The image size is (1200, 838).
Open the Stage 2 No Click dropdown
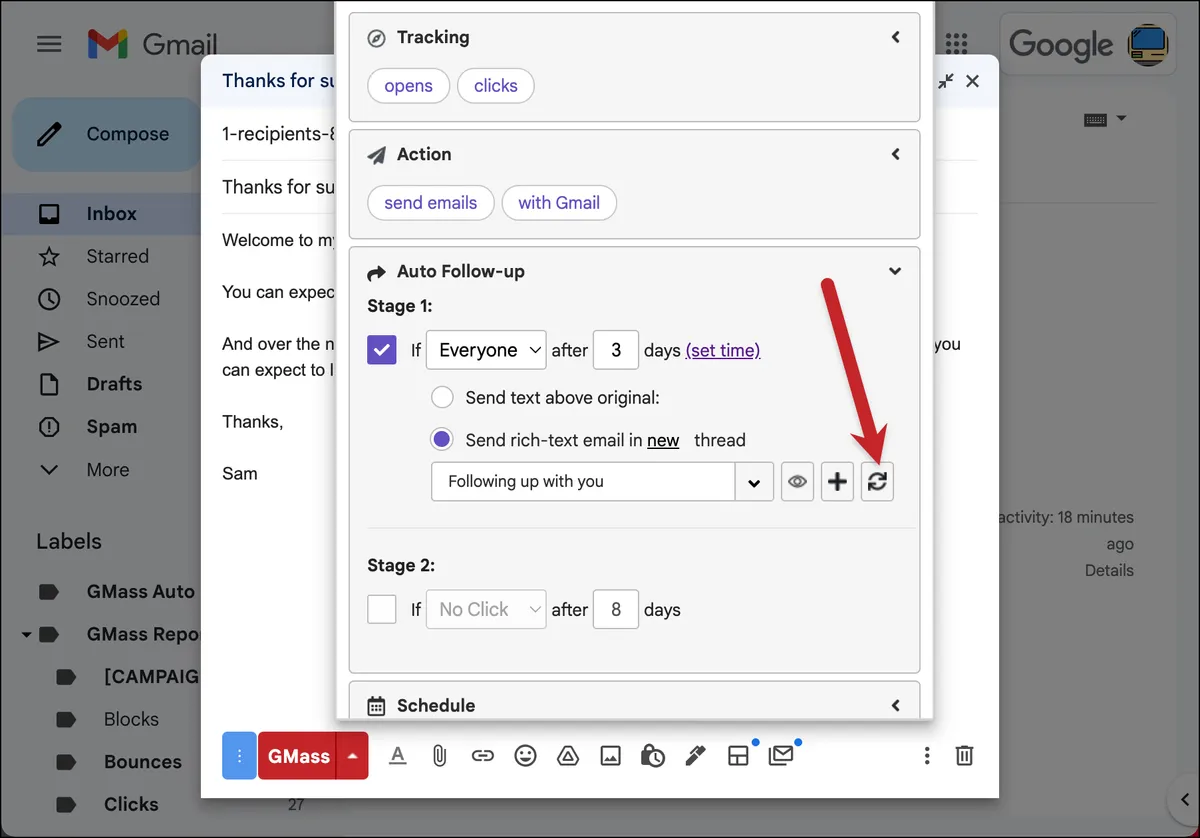(486, 609)
